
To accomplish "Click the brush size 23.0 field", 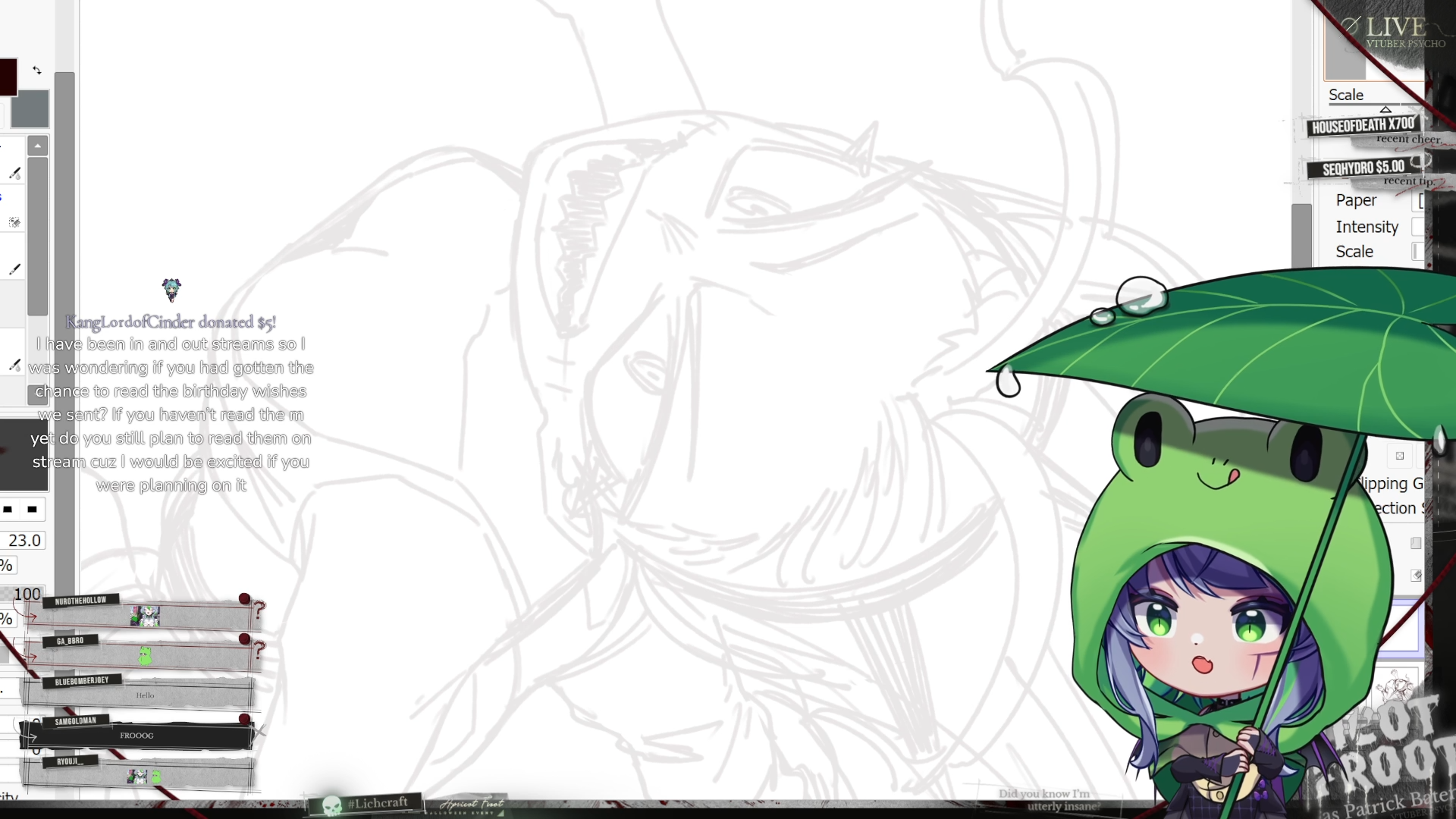I will click(24, 541).
